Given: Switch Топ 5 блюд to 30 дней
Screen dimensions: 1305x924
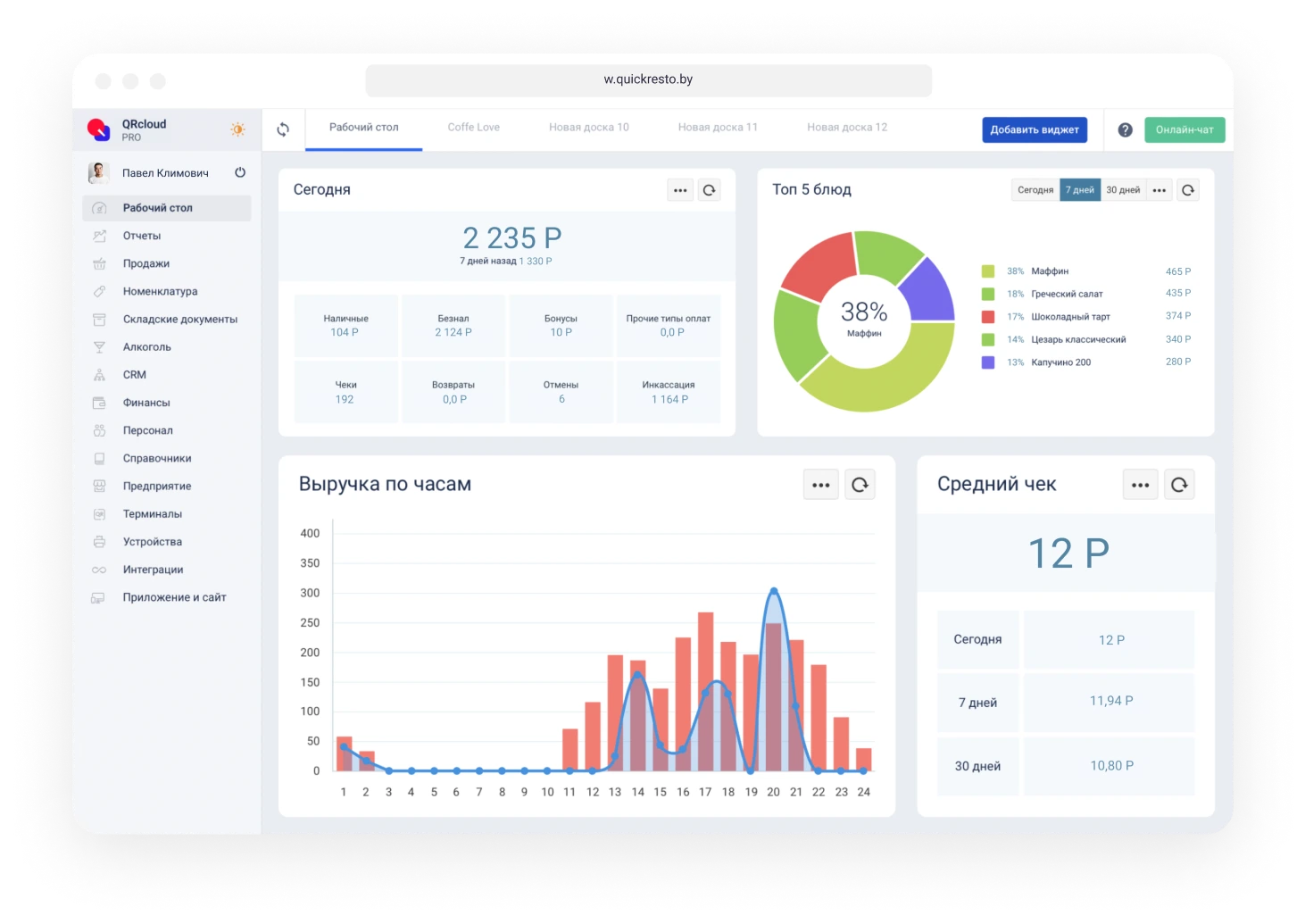Looking at the screenshot, I should (1123, 190).
